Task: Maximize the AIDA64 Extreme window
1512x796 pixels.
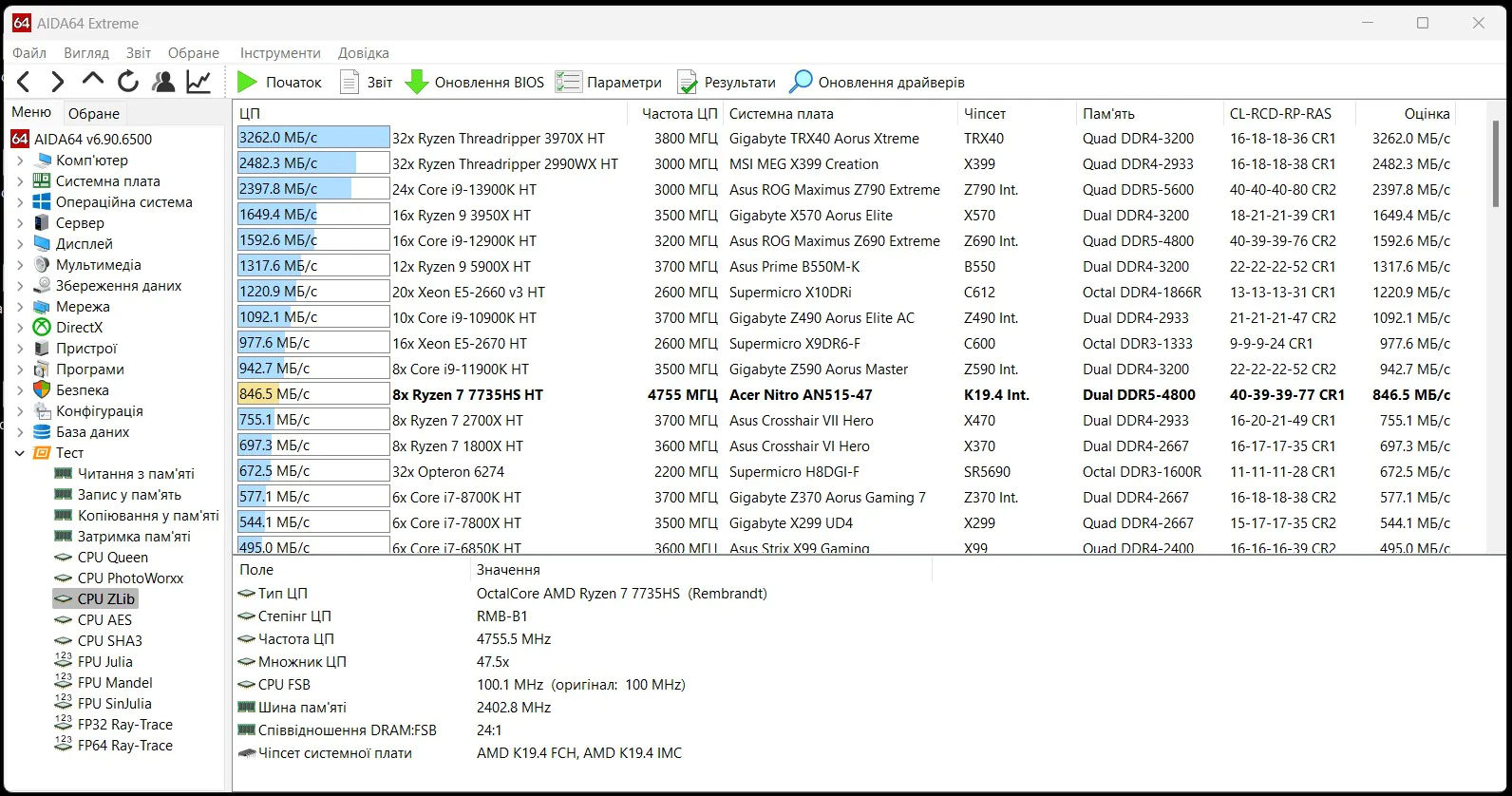Action: (1423, 23)
